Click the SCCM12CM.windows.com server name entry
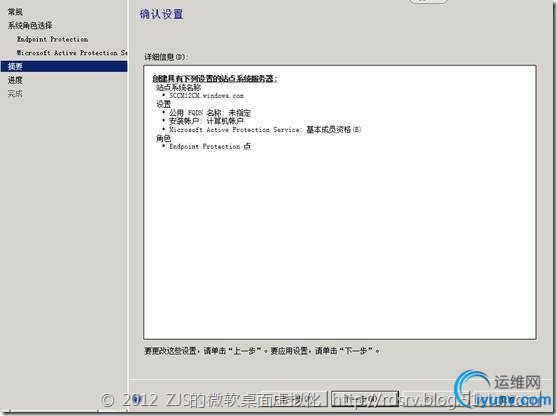Image resolution: width=557 pixels, height=416 pixels. coord(206,96)
